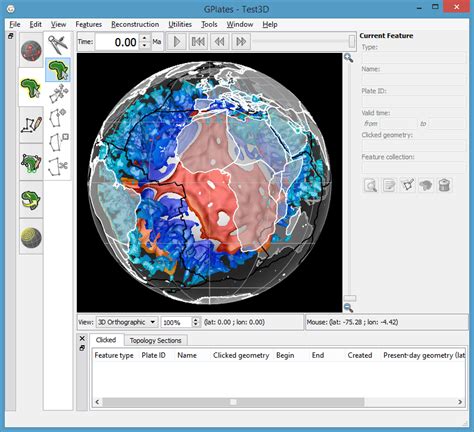Screen dimensions: 474x432
Task: Click the time animation slider handle
Action: click(352, 41)
